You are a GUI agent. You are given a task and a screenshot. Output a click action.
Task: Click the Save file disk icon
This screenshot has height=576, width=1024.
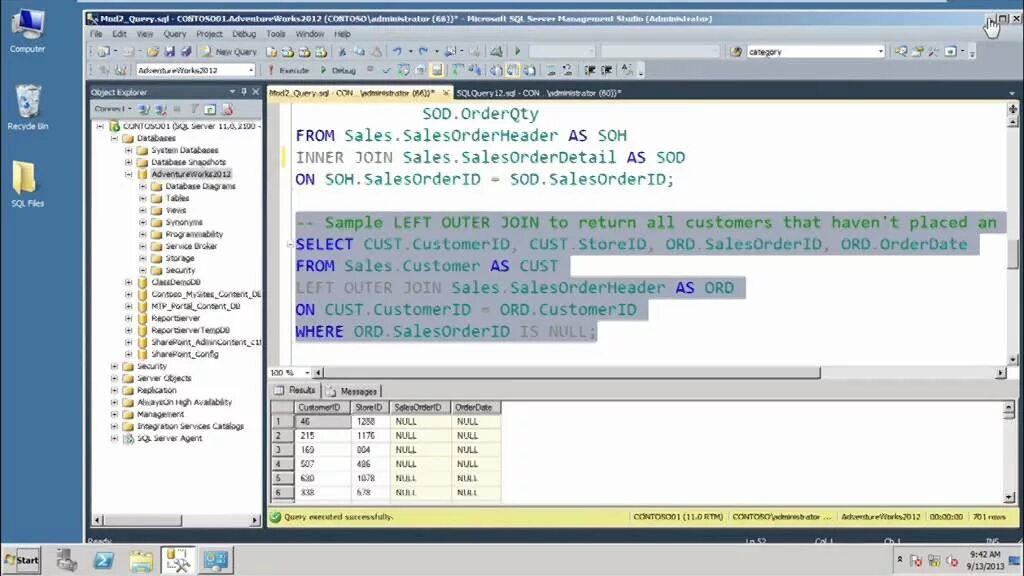(x=170, y=52)
